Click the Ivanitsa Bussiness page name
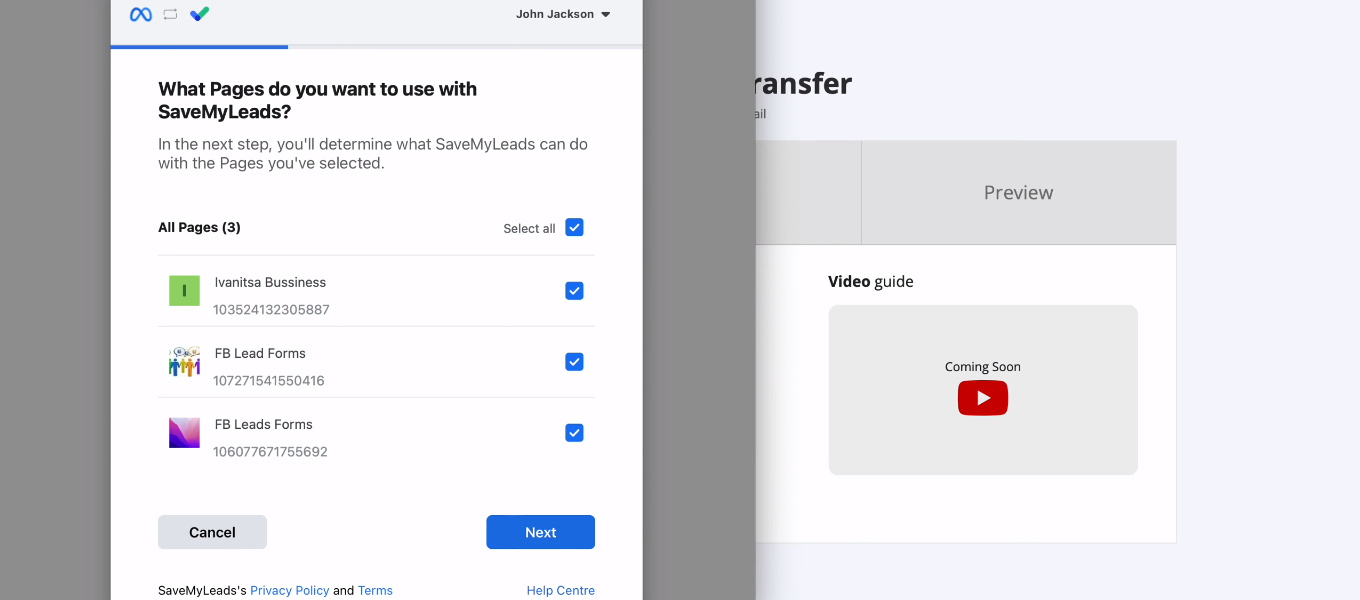This screenshot has height=600, width=1360. point(270,282)
